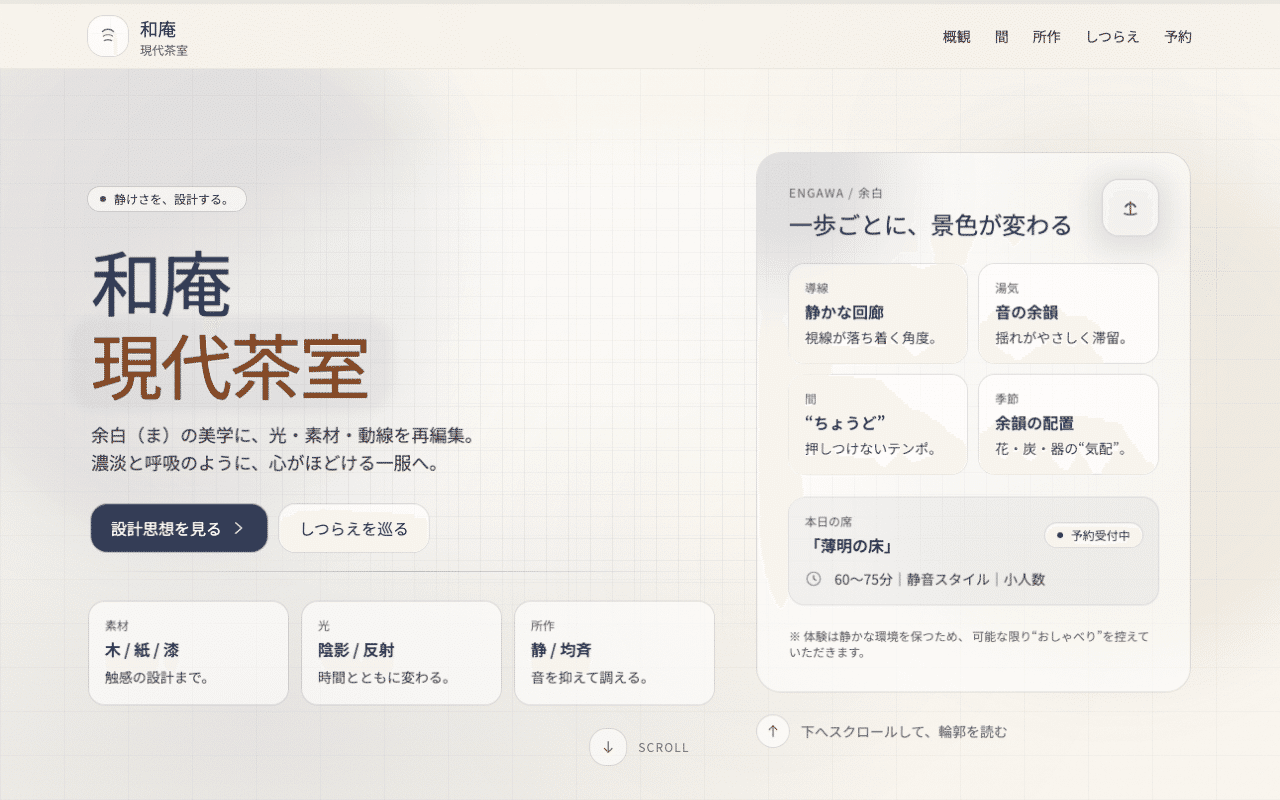Select 所作 in the top navigation

1046,37
